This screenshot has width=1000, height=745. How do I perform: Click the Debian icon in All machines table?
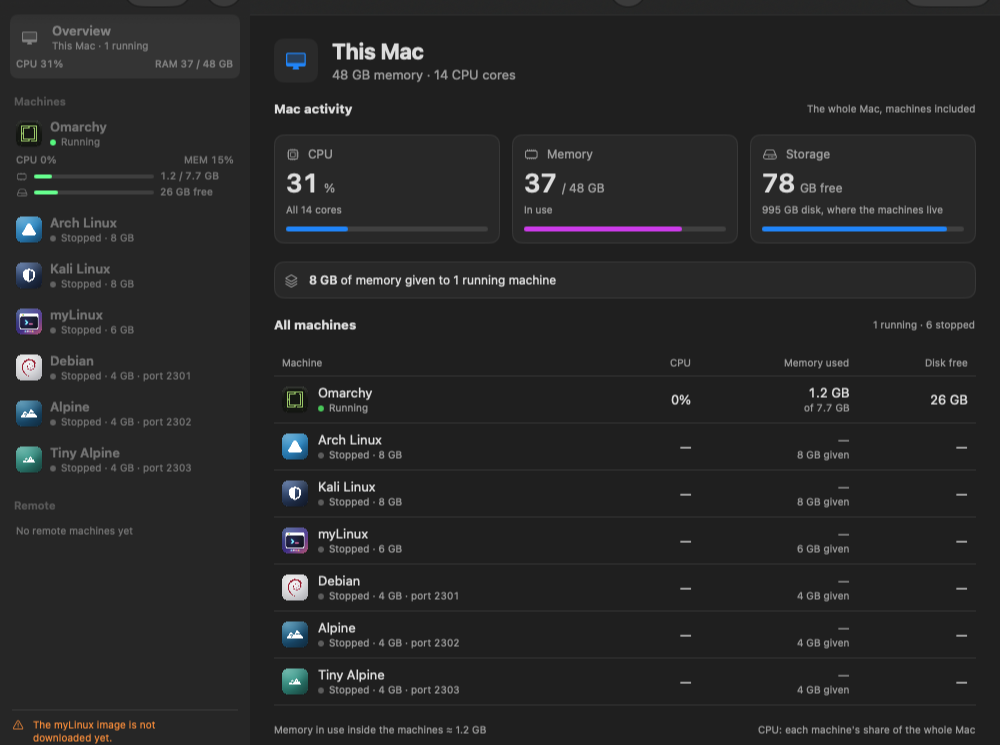pos(295,587)
